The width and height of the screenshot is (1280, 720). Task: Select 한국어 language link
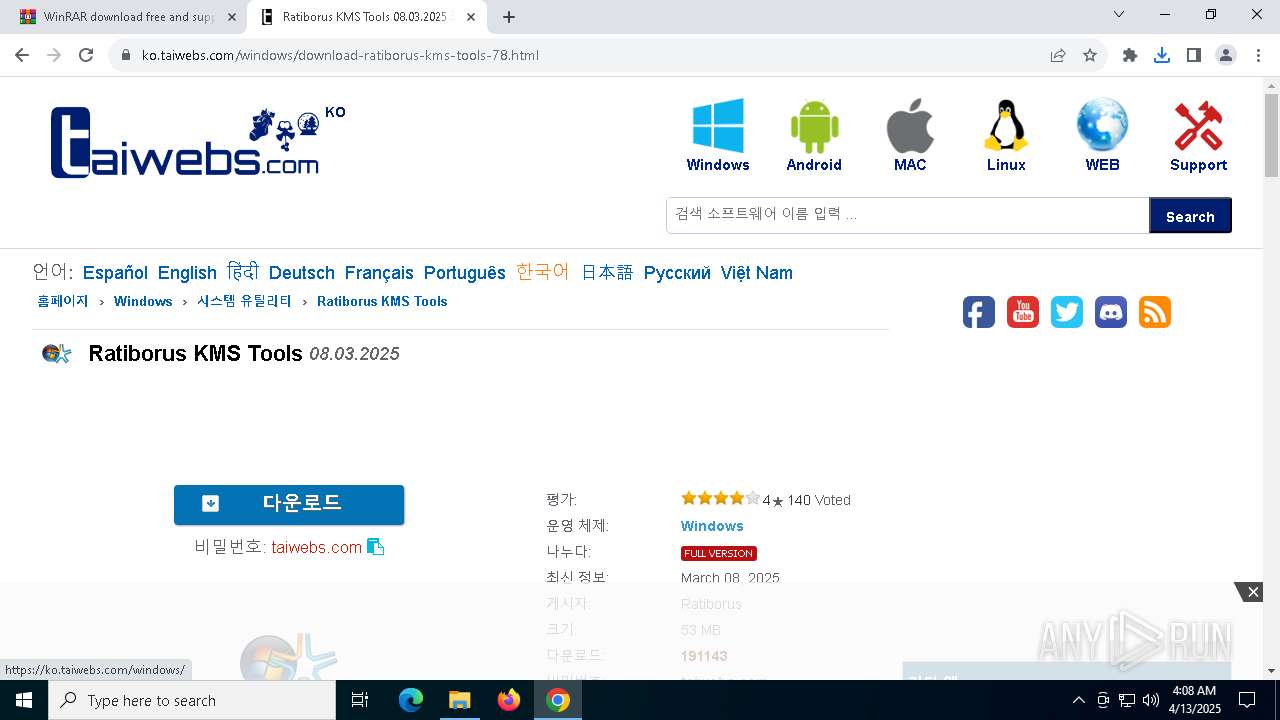coord(543,272)
